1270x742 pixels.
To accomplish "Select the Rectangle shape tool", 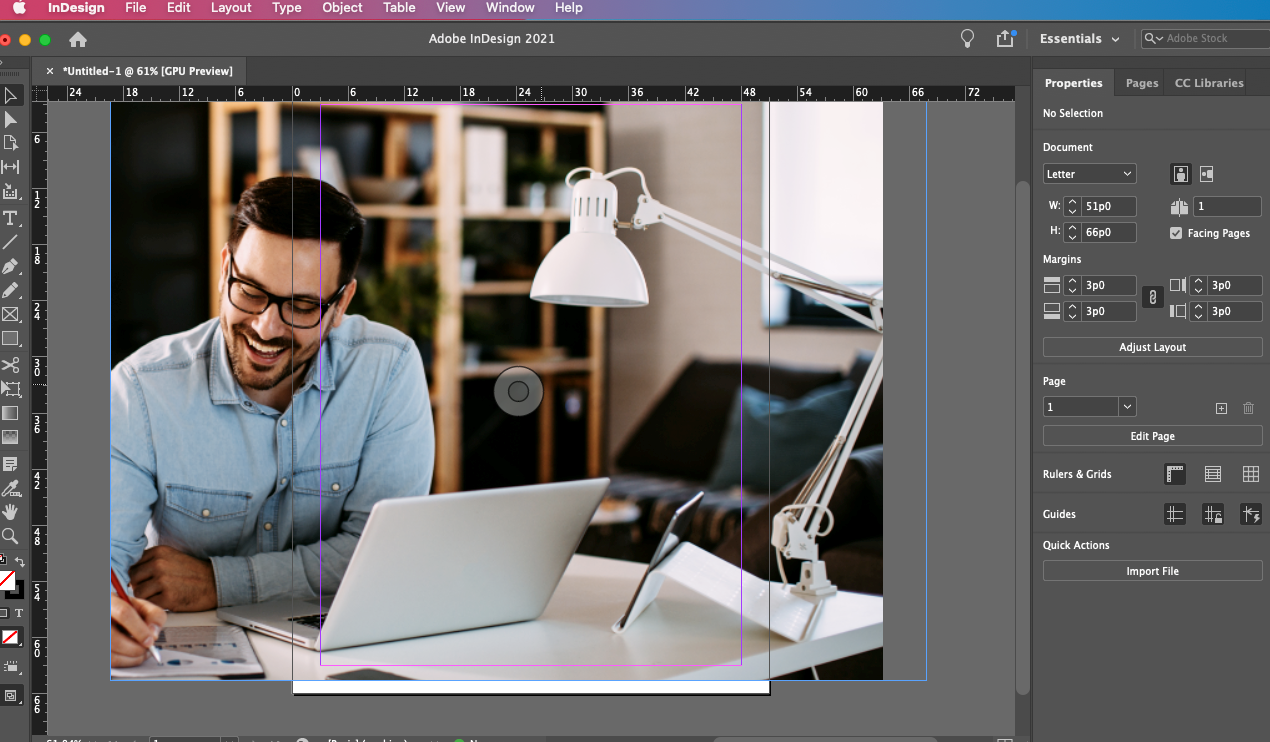I will click(10, 339).
